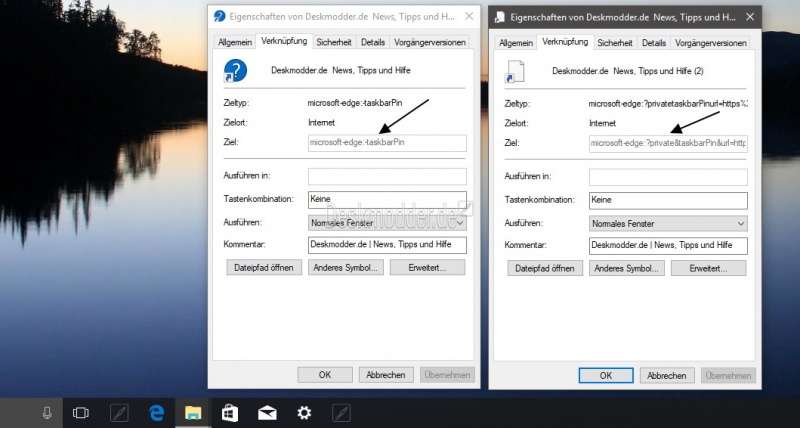This screenshot has width=800, height=428.
Task: Click Ausführen in field in right dialog
Action: 668,178
